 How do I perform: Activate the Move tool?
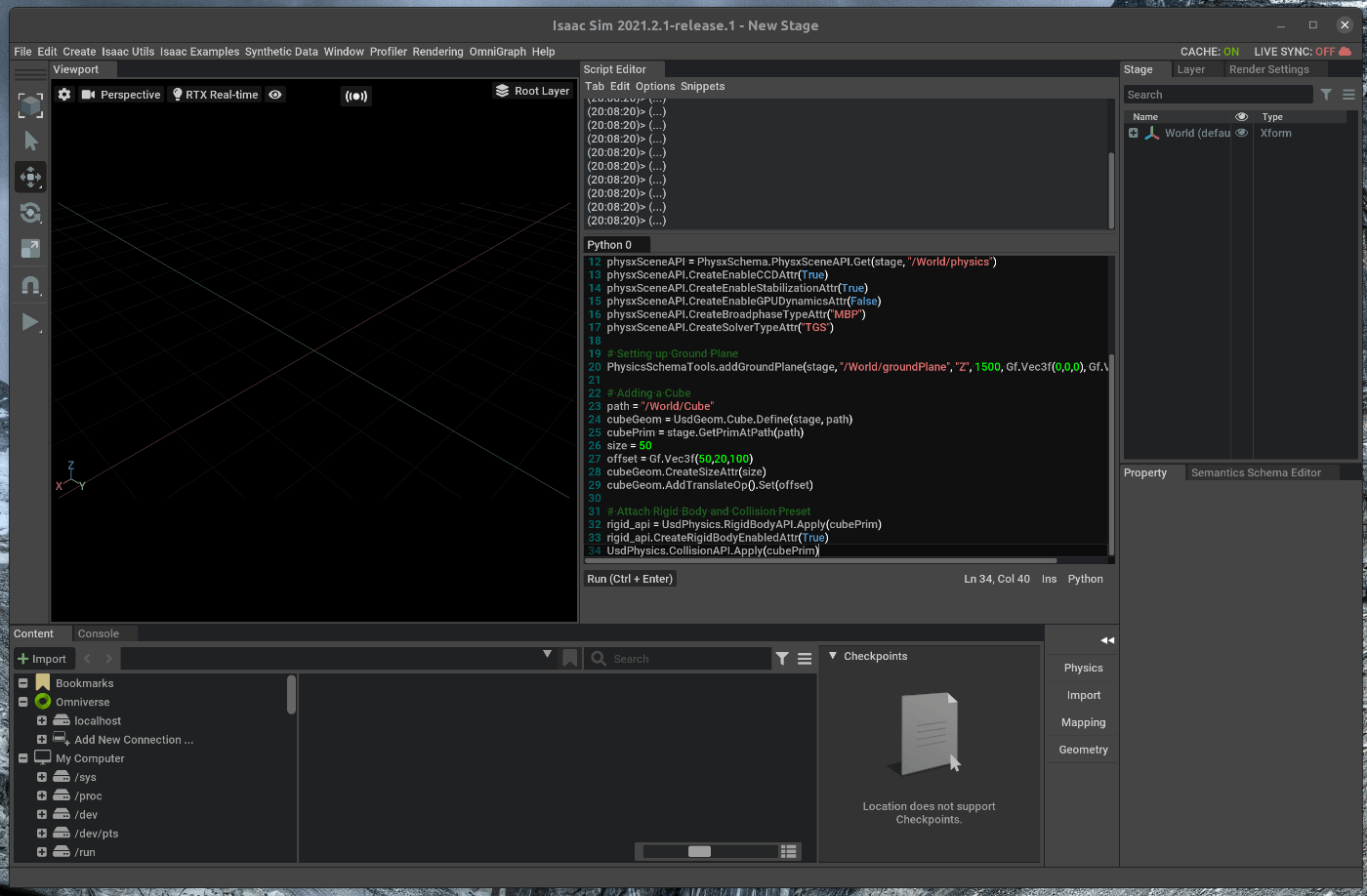point(30,177)
